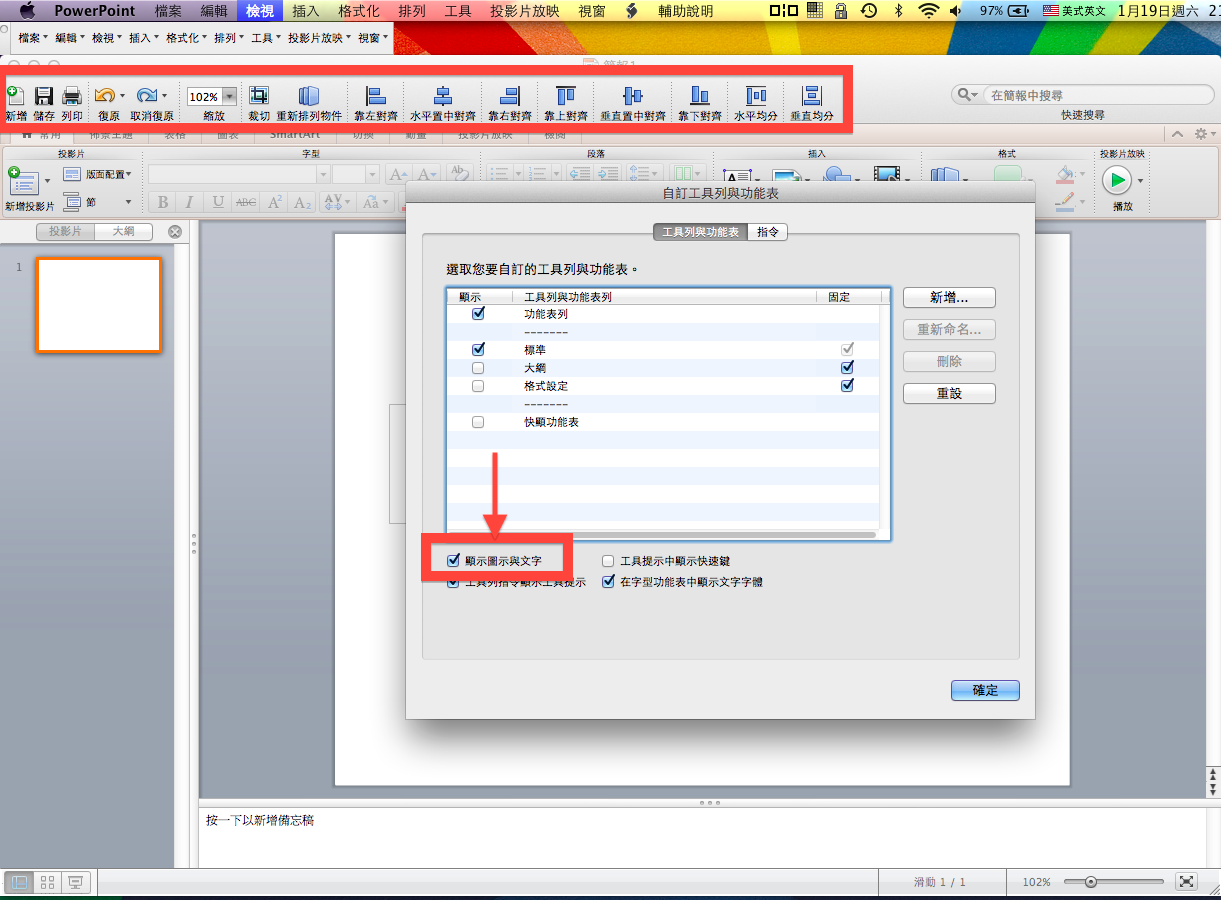Open the 節 section dropdown
Viewport: 1221px width, 900px height.
pos(97,201)
